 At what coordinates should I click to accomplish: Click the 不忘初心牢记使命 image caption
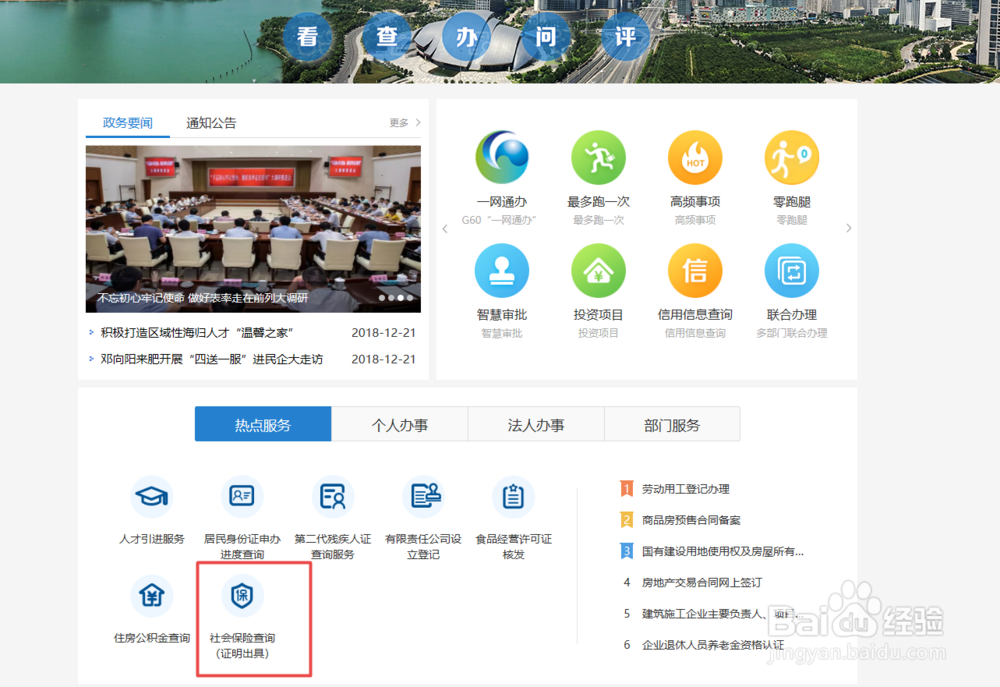[x=203, y=298]
